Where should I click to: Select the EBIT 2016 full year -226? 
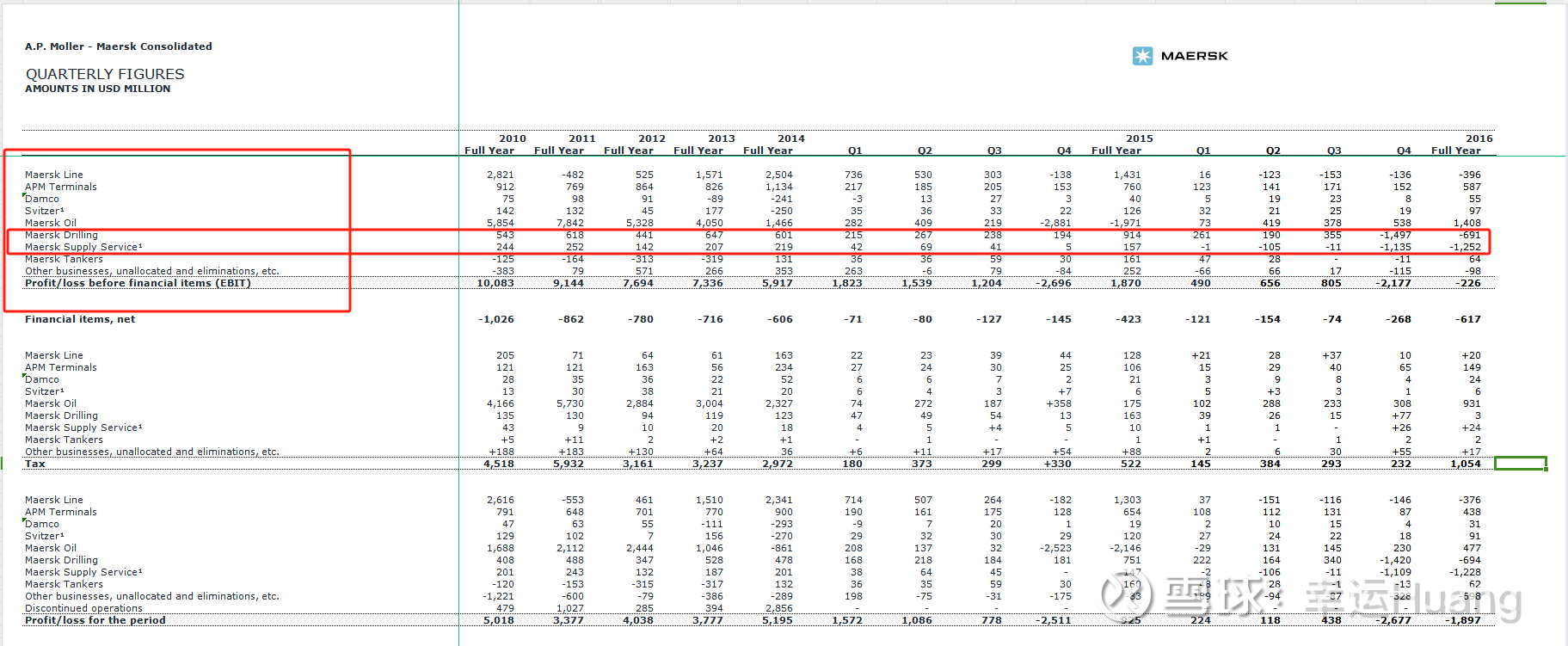1468,283
